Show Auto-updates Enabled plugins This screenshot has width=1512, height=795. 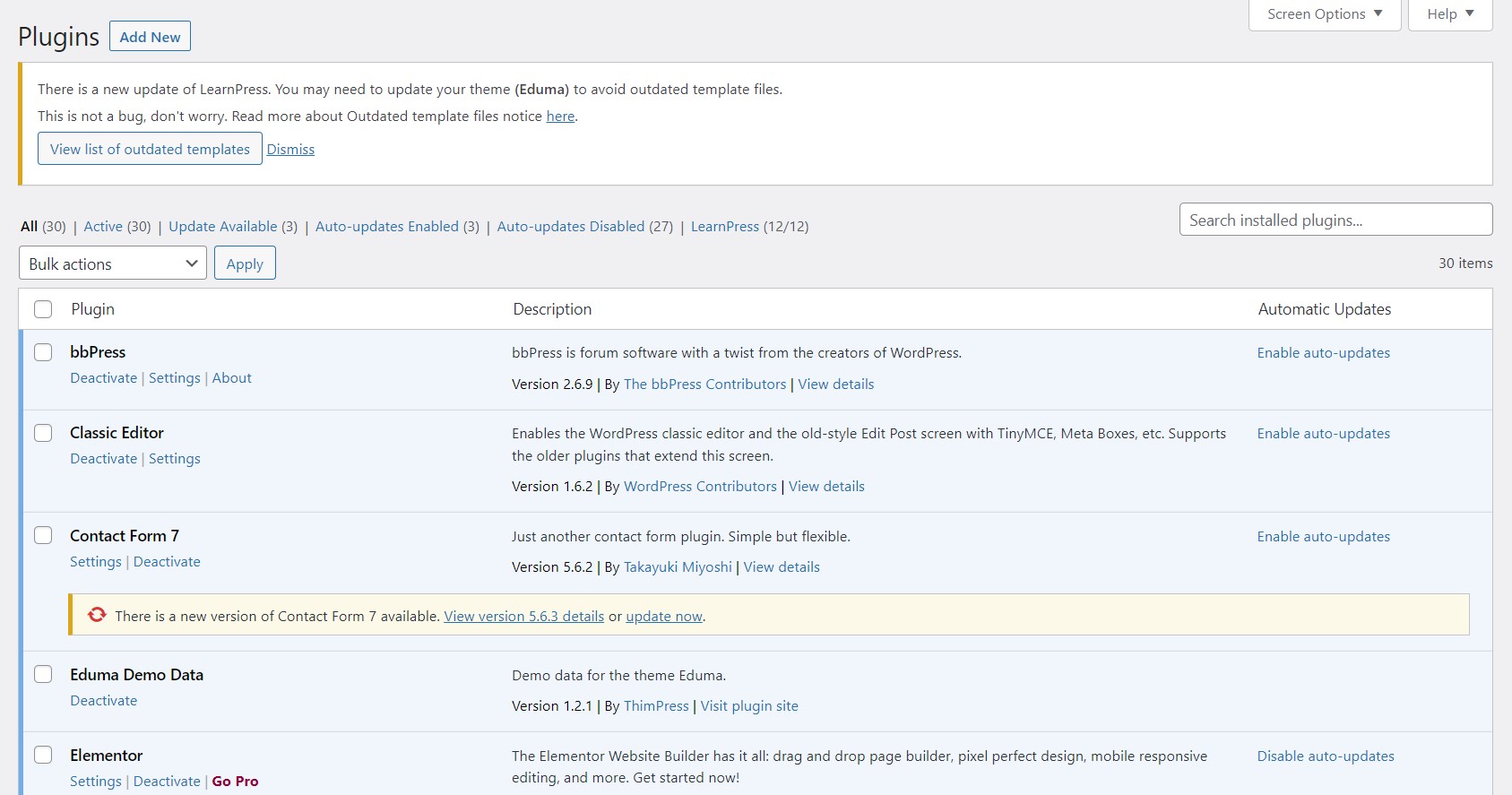point(386,227)
